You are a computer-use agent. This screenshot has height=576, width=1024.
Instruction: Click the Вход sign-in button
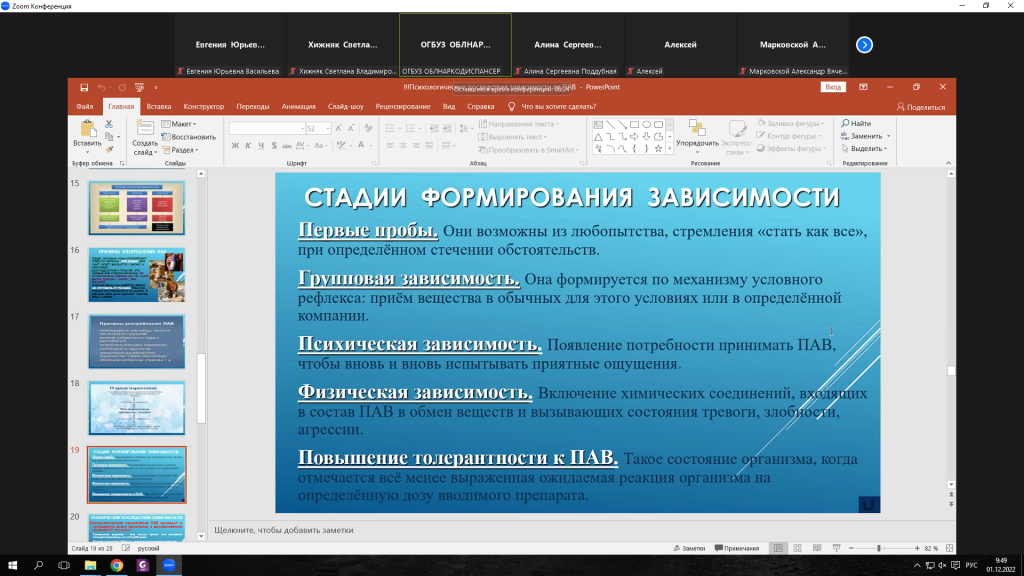(x=833, y=87)
